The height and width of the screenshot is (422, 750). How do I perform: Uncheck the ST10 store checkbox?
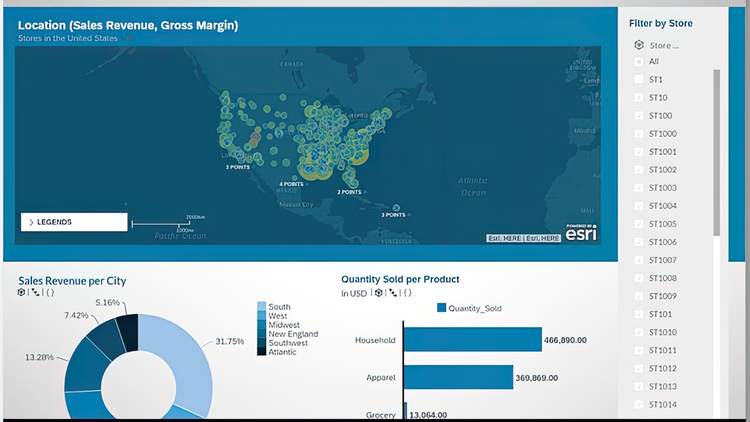click(639, 98)
